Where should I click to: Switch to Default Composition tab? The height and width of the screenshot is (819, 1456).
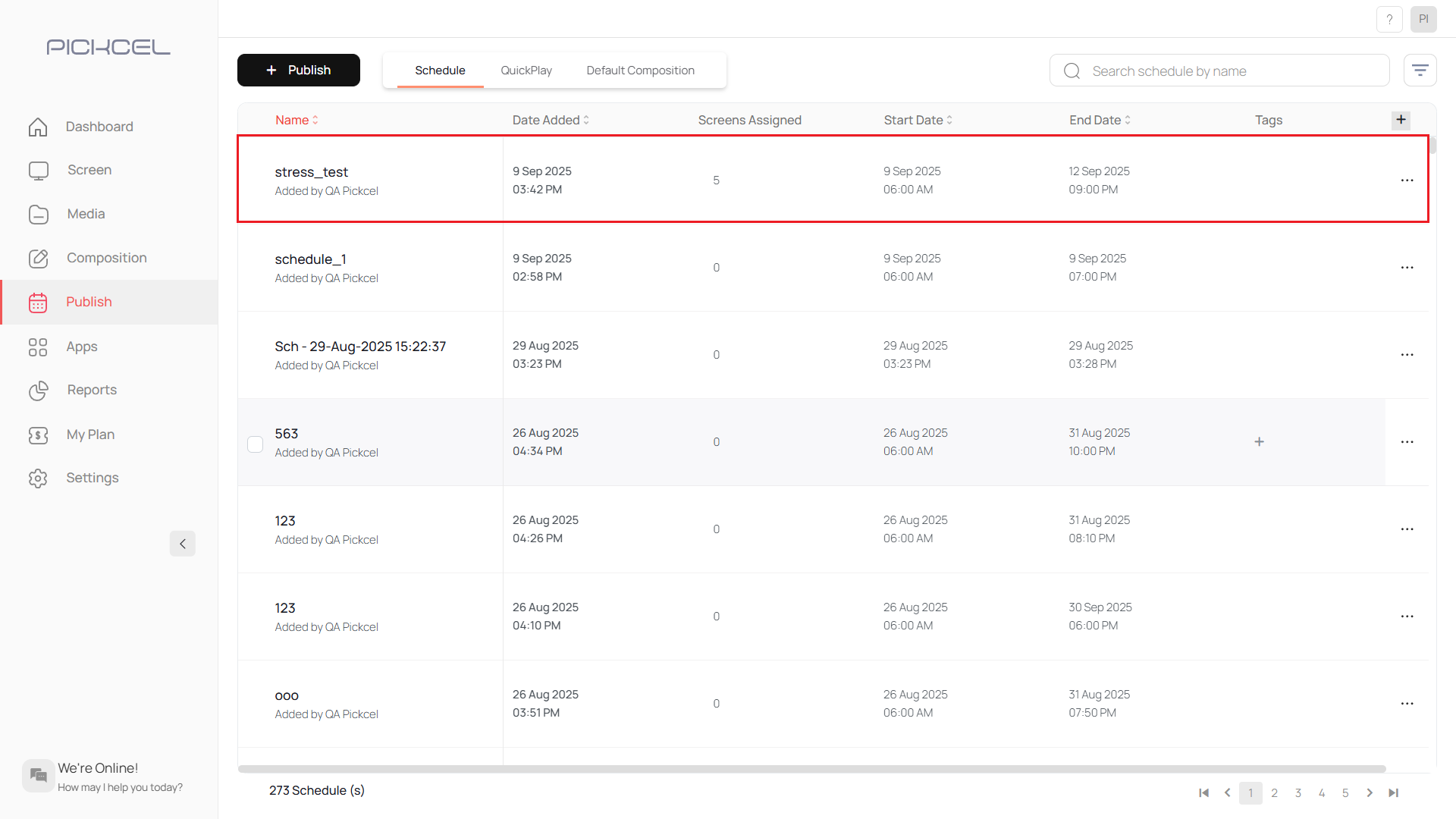640,71
